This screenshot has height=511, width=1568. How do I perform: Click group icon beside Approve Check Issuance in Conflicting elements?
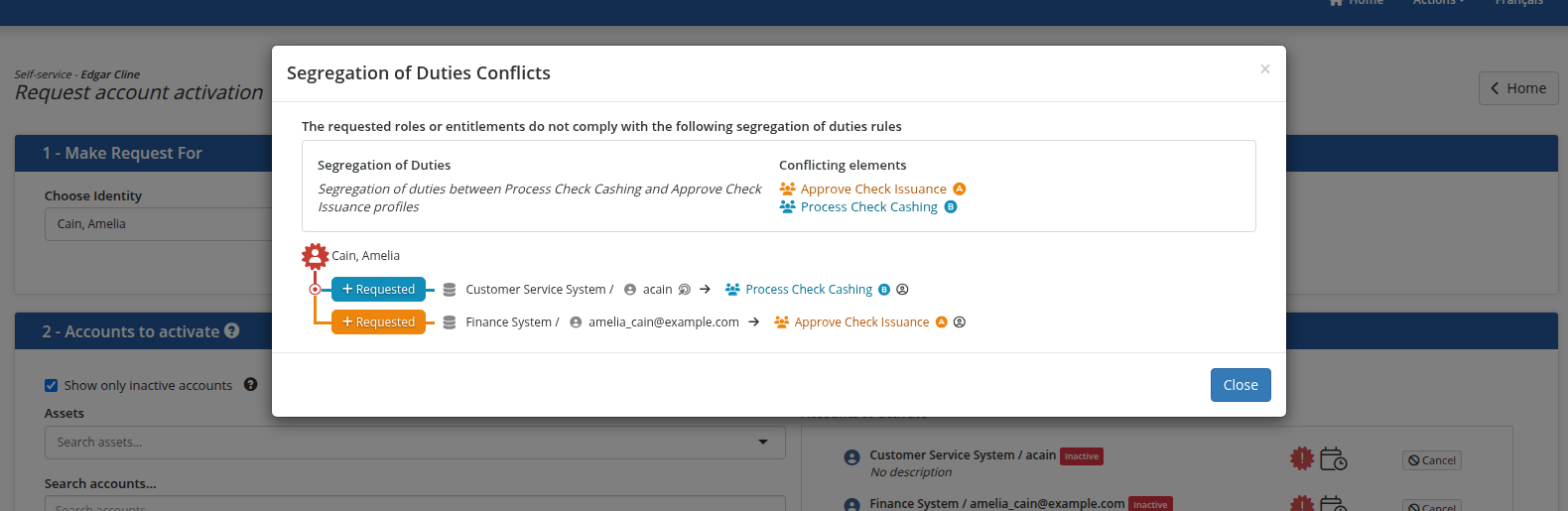click(787, 189)
